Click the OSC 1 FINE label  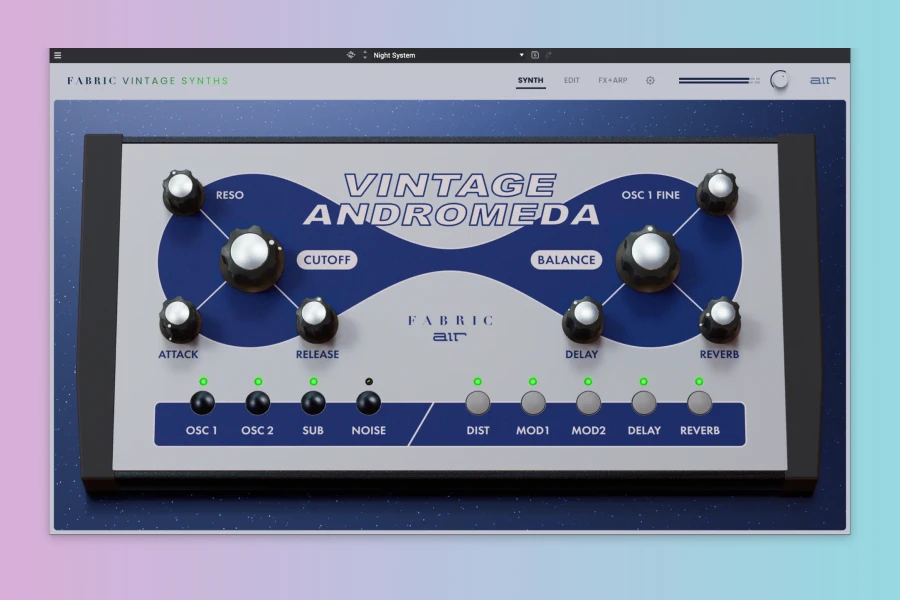click(650, 195)
